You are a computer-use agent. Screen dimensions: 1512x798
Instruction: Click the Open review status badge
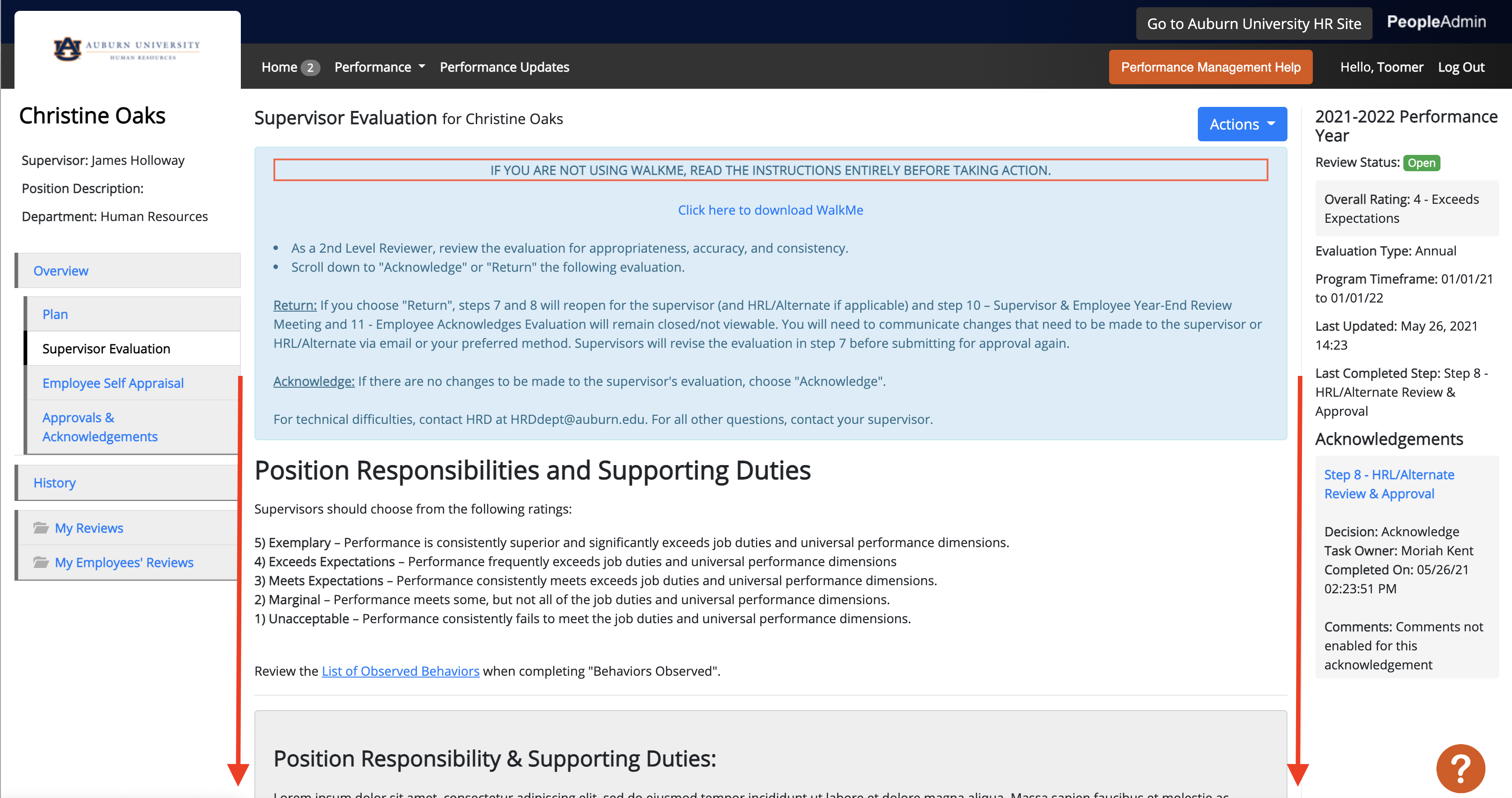(1421, 163)
